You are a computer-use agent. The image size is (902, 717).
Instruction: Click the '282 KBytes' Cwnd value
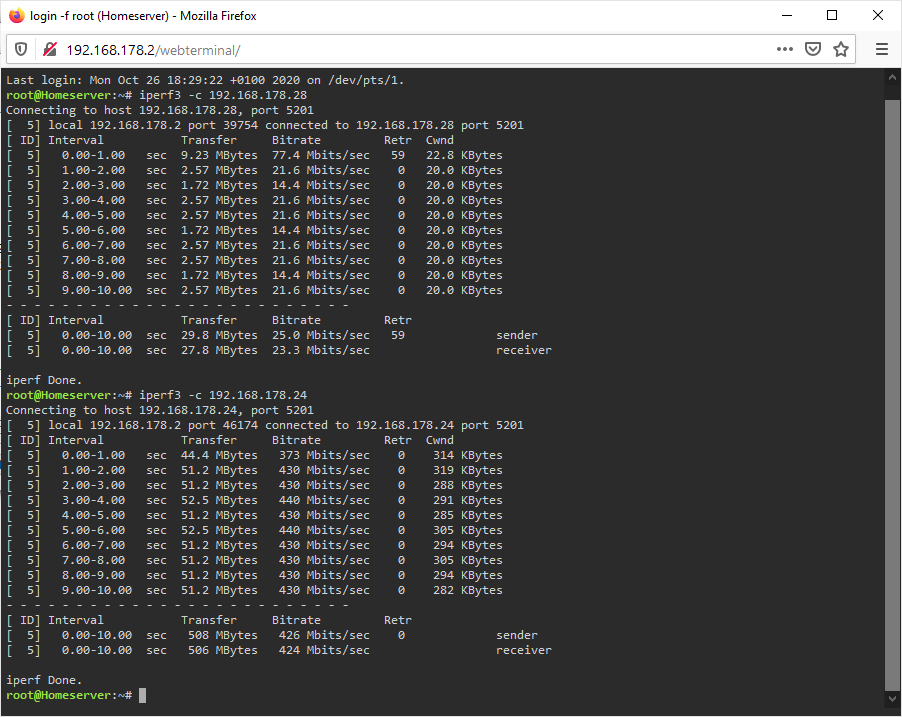tap(468, 590)
